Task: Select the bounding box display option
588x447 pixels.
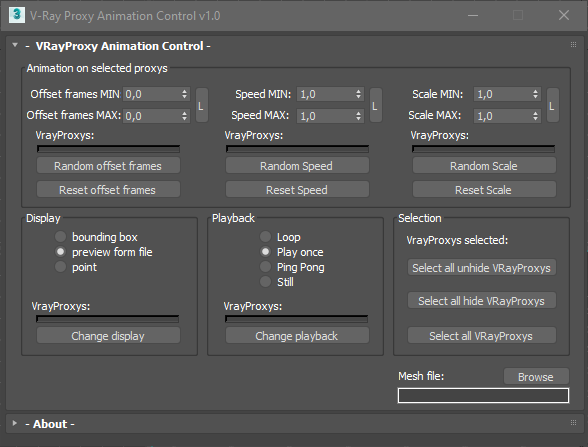Action: point(60,237)
